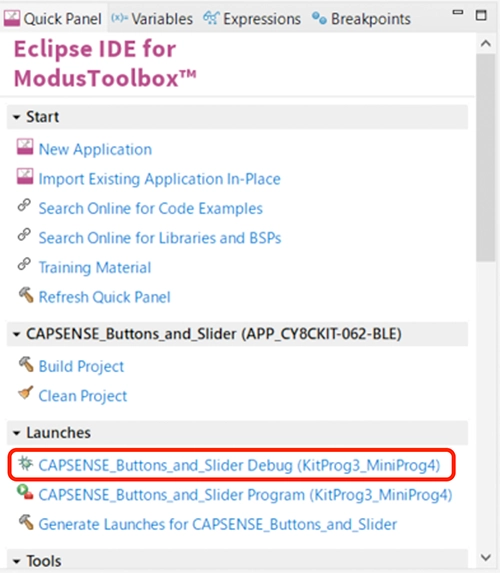
Task: Collapse the Start section
Action: point(16,117)
